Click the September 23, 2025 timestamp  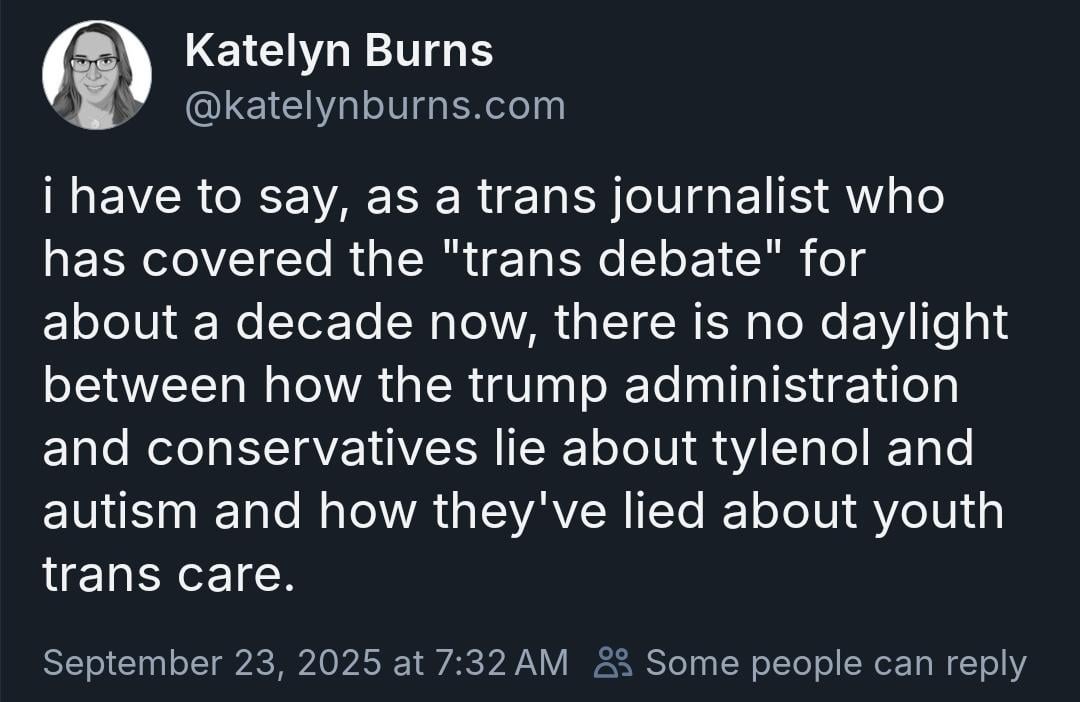coord(305,662)
